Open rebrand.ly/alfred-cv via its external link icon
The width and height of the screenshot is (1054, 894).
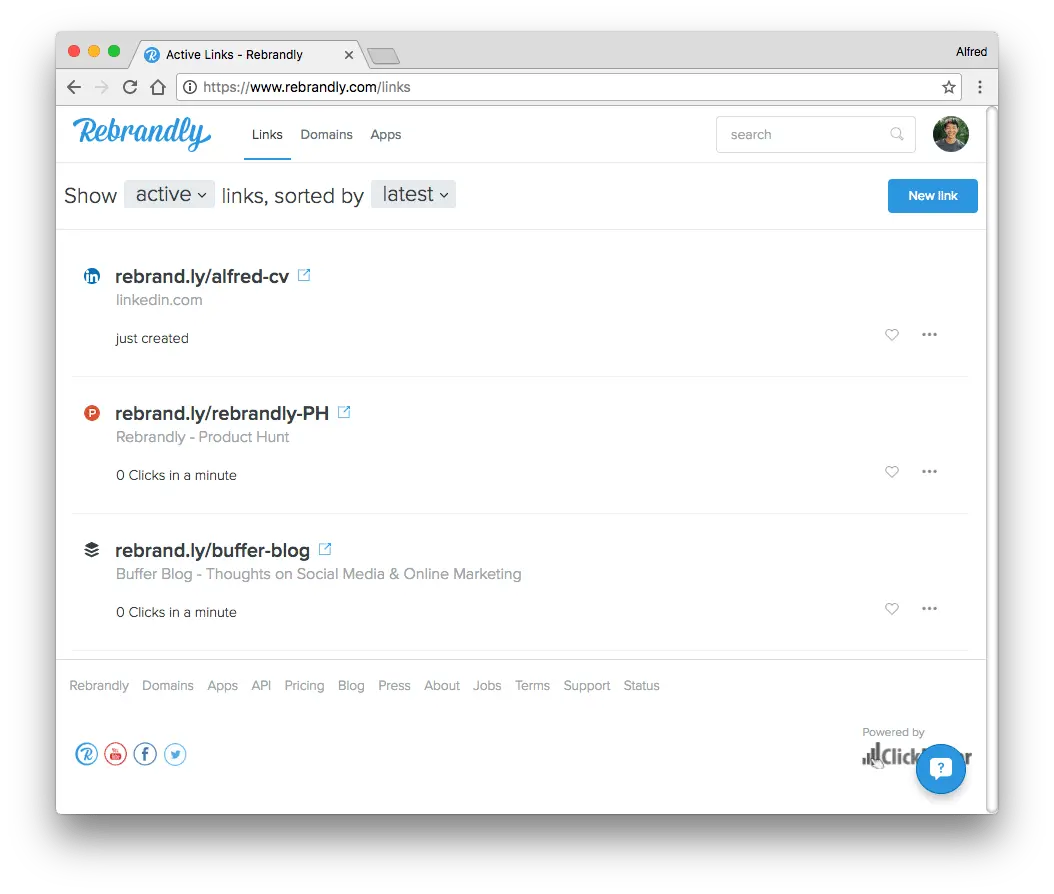(x=304, y=274)
